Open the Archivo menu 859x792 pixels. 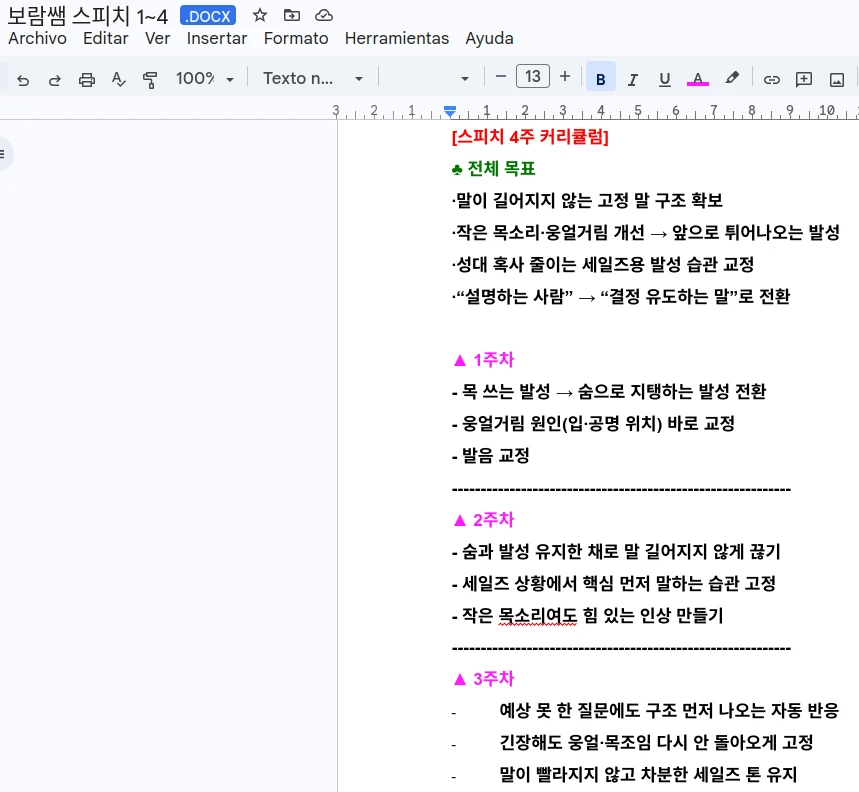37,38
